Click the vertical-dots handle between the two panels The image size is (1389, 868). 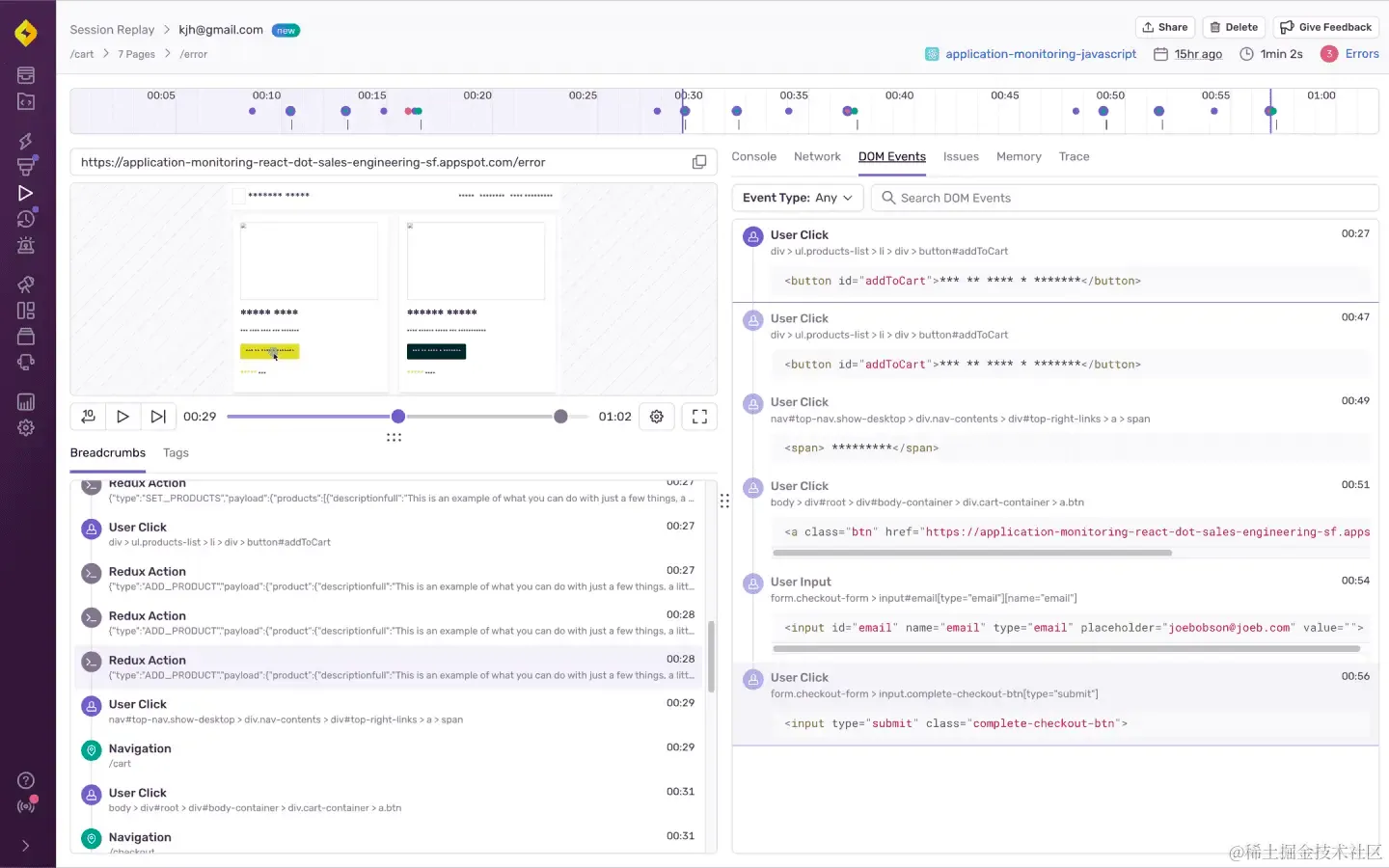[x=724, y=502]
